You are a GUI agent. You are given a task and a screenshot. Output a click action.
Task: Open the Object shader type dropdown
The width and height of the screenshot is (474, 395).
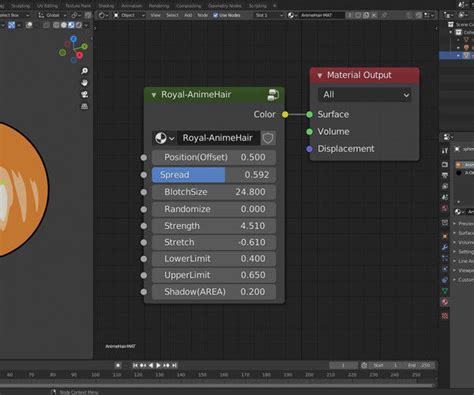tap(129, 15)
